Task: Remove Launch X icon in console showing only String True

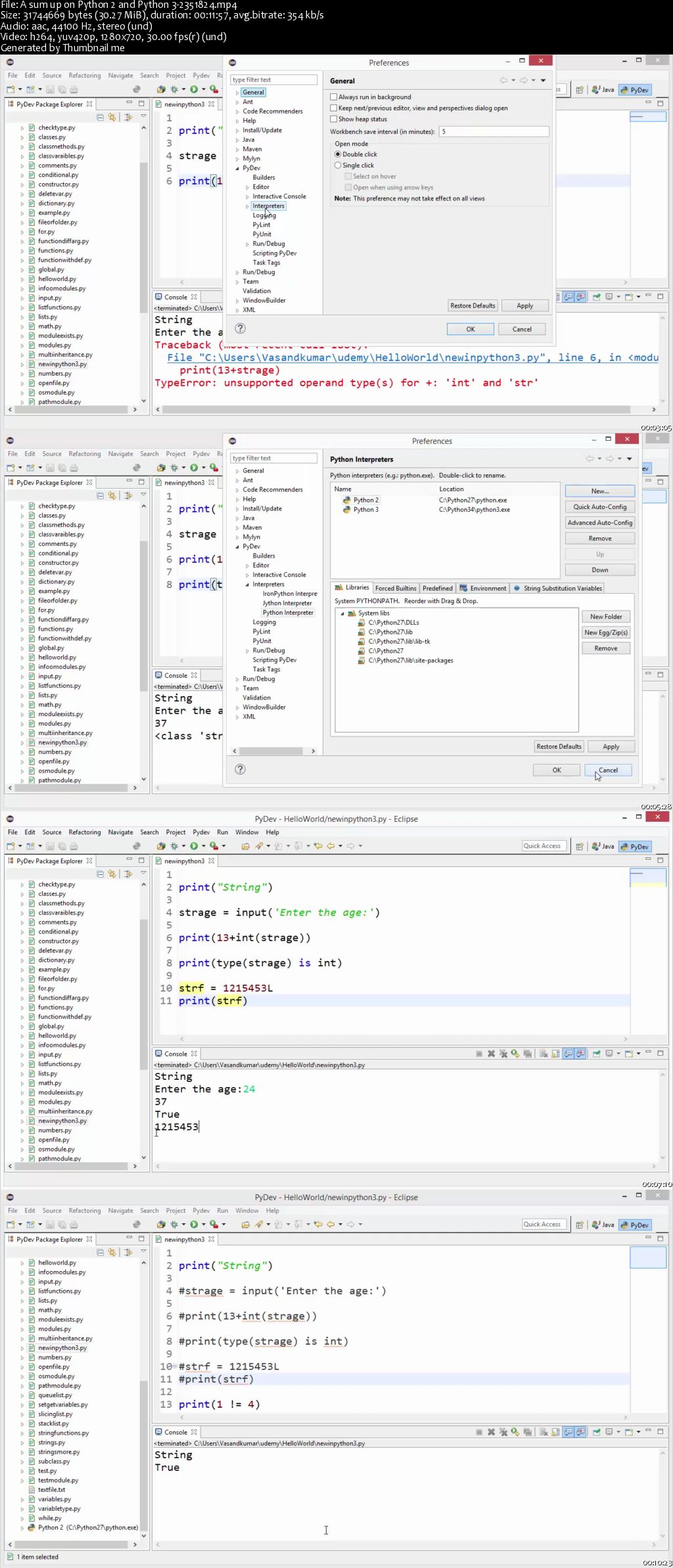Action: pyautogui.click(x=491, y=1432)
